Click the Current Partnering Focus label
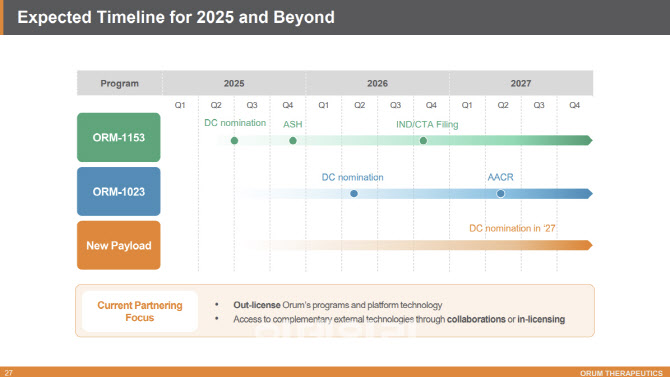This screenshot has width=670, height=377. tap(140, 311)
